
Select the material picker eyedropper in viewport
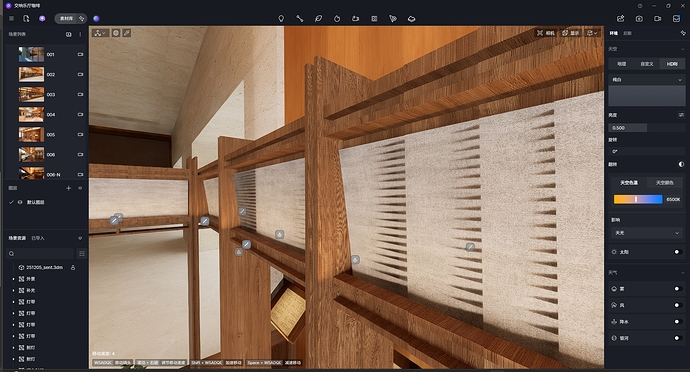127,33
